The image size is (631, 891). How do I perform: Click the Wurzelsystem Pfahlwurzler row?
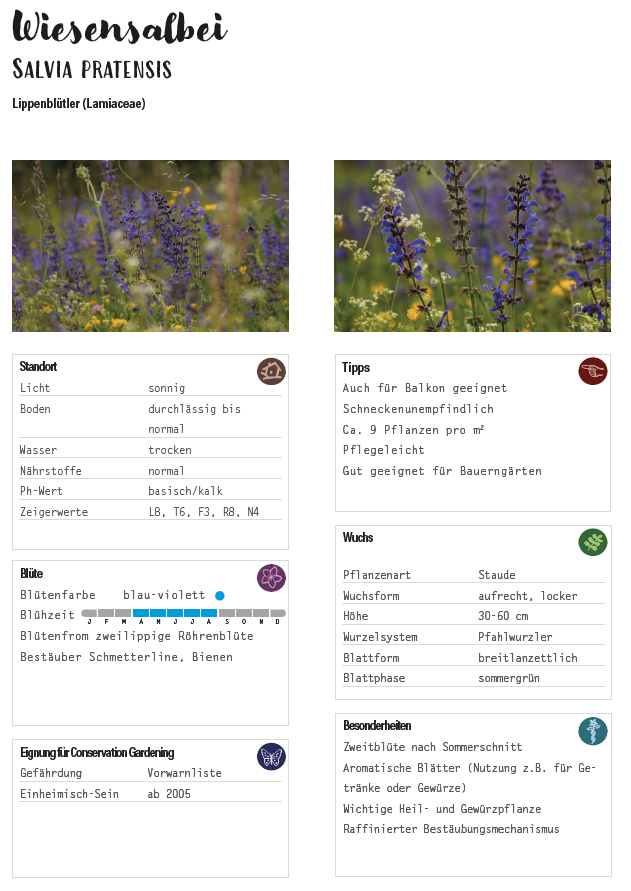473,637
